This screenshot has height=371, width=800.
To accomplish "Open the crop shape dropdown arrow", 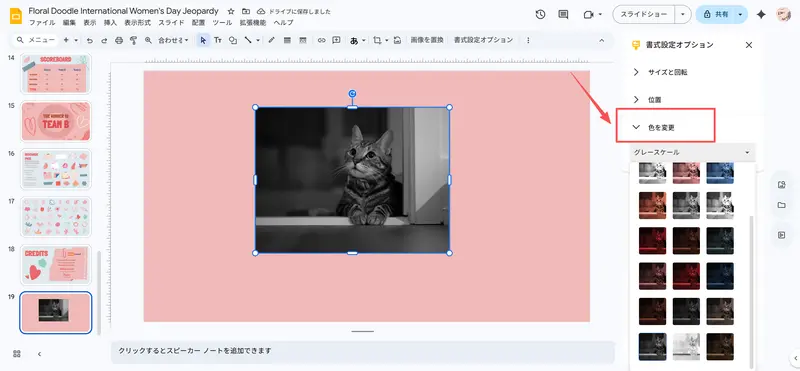I will tap(387, 40).
